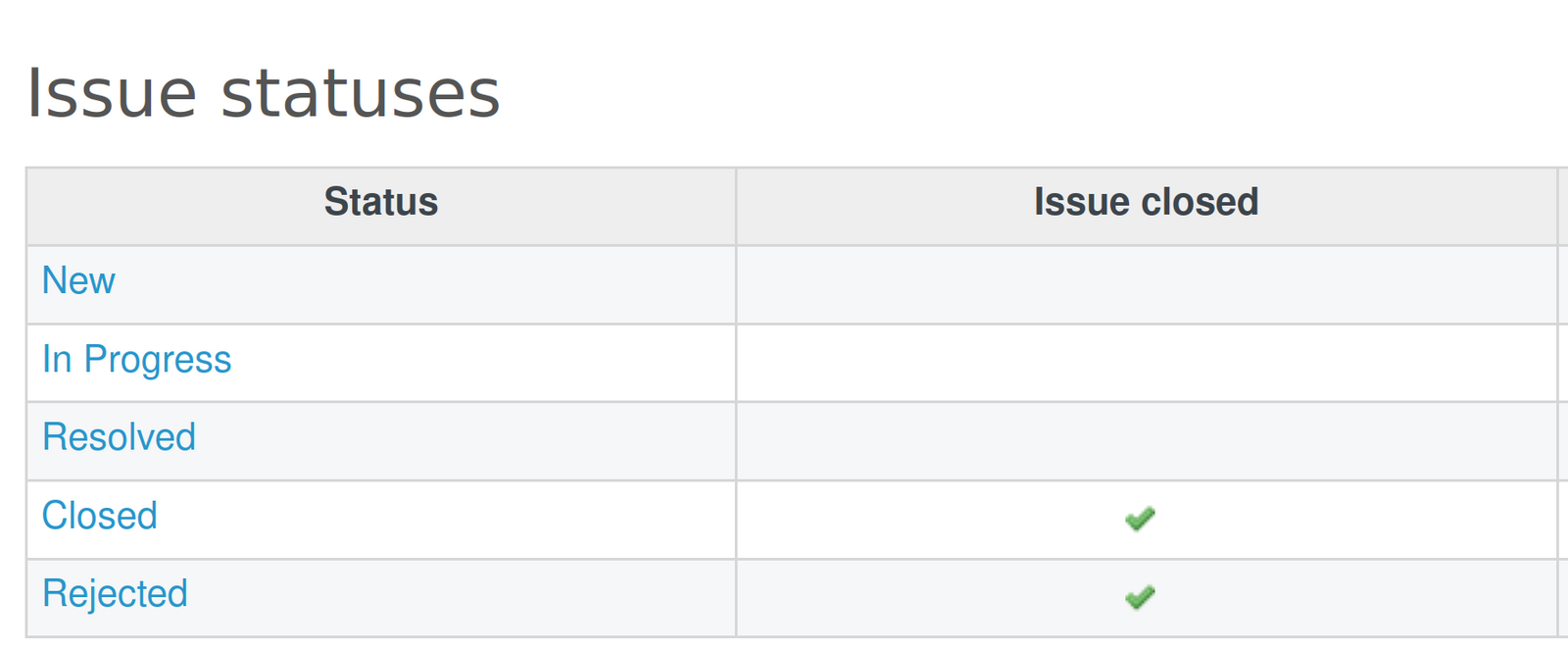1568x649 pixels.
Task: Open the Closed issue status
Action: (99, 516)
